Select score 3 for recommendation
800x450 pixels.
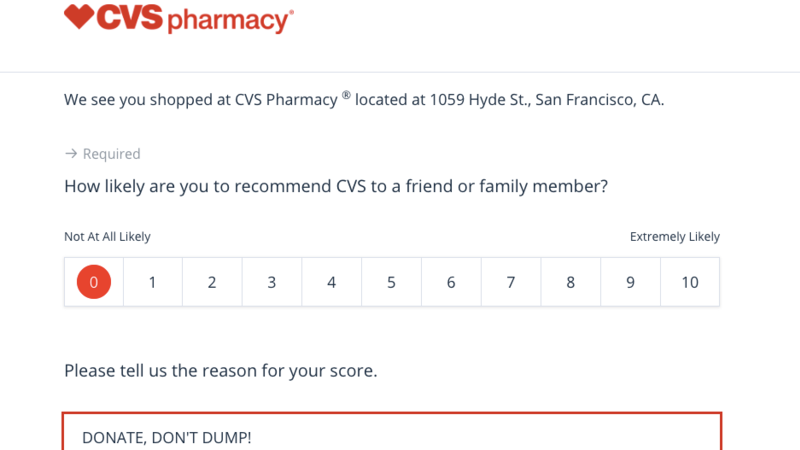[272, 282]
